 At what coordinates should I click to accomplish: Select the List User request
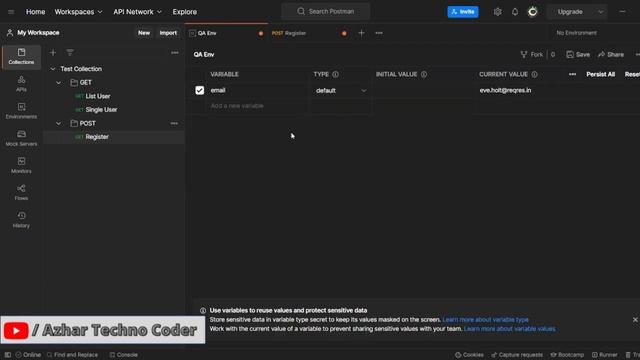98,96
